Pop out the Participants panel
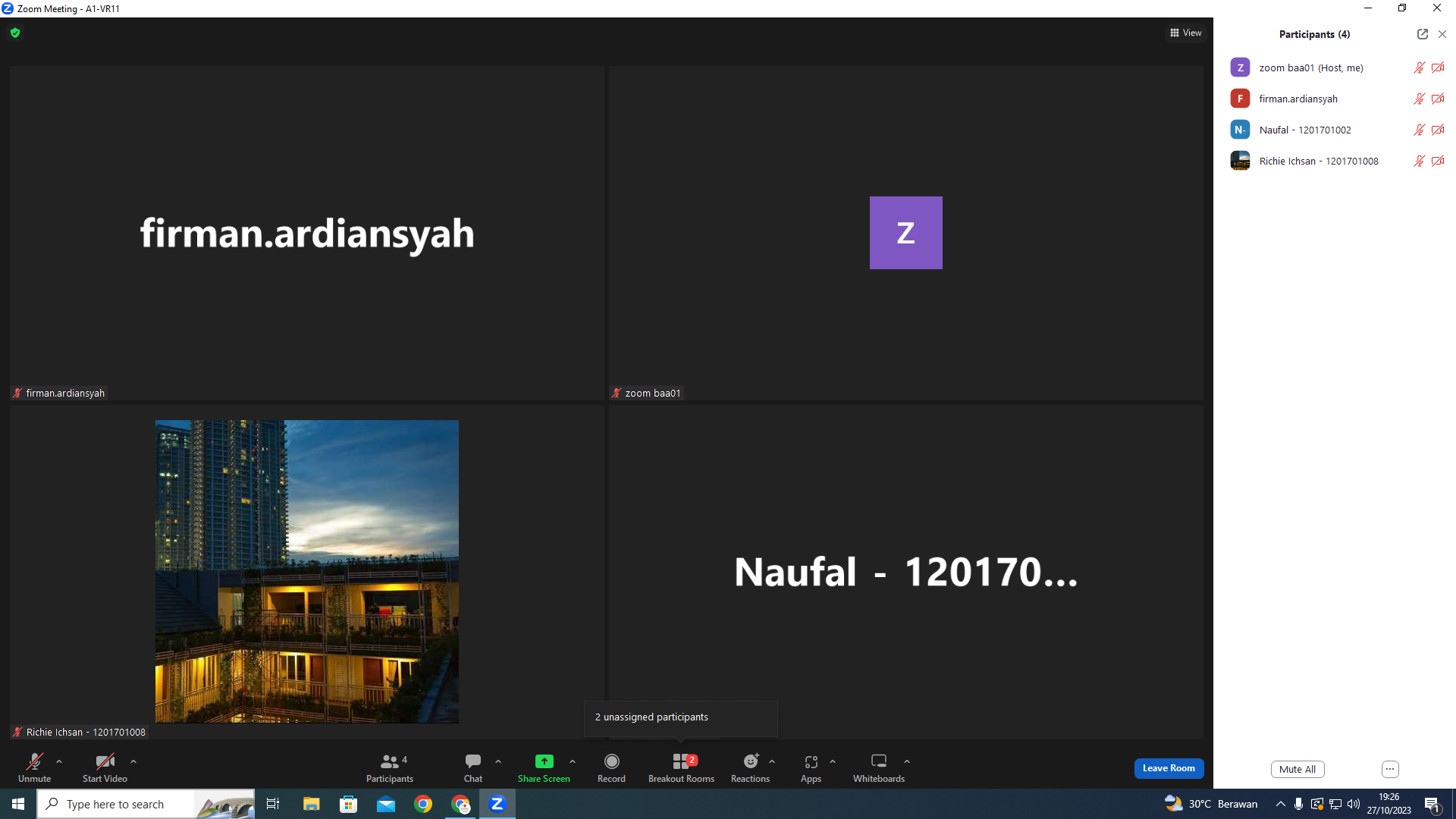Screen dimensions: 1456x819 [x=1423, y=34]
